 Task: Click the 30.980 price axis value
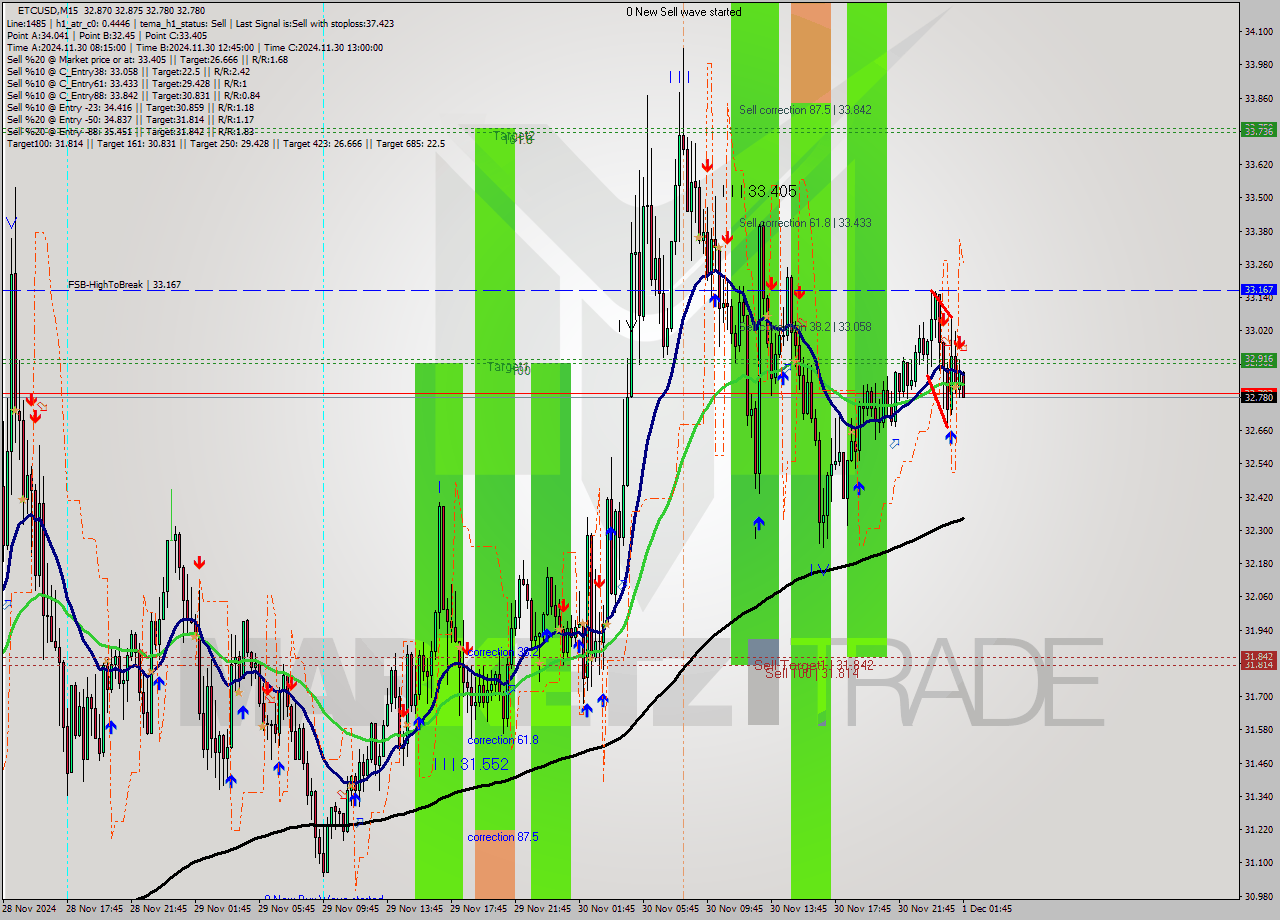click(1258, 896)
